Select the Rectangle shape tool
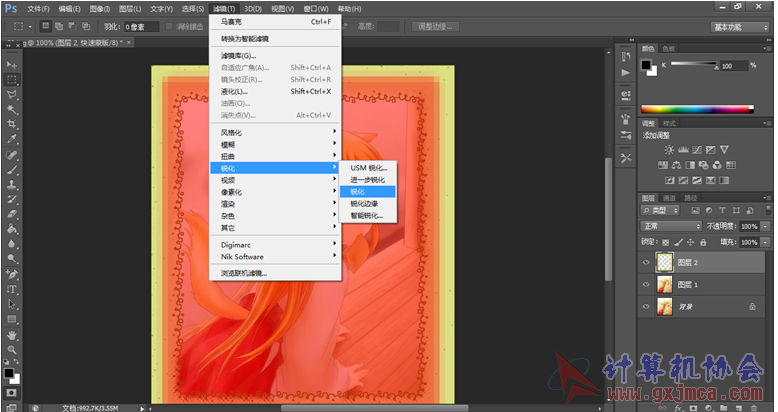This screenshot has width=778, height=412. [x=11, y=319]
